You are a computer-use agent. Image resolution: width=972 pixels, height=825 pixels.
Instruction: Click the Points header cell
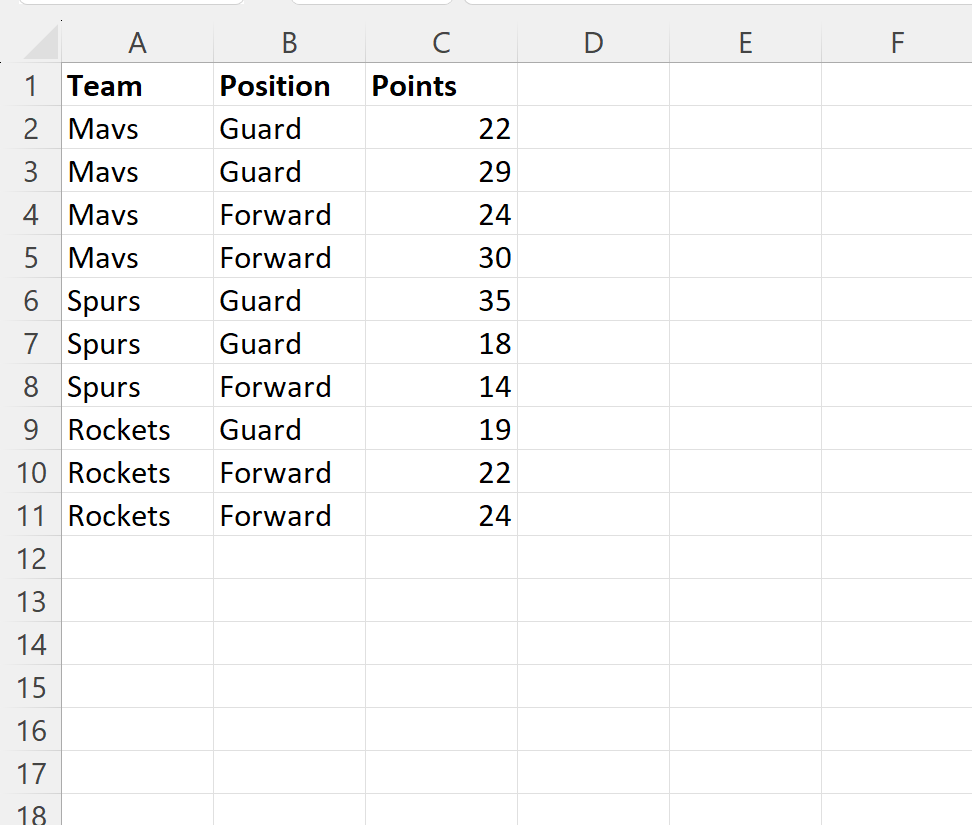[x=441, y=86]
